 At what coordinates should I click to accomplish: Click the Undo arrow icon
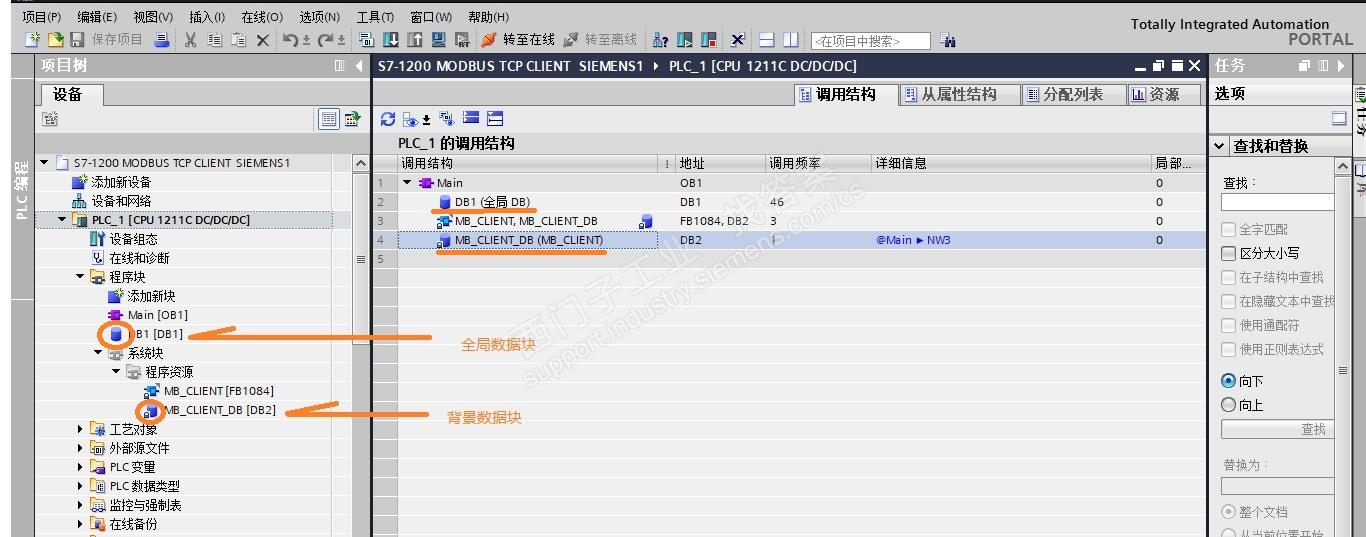click(x=289, y=40)
